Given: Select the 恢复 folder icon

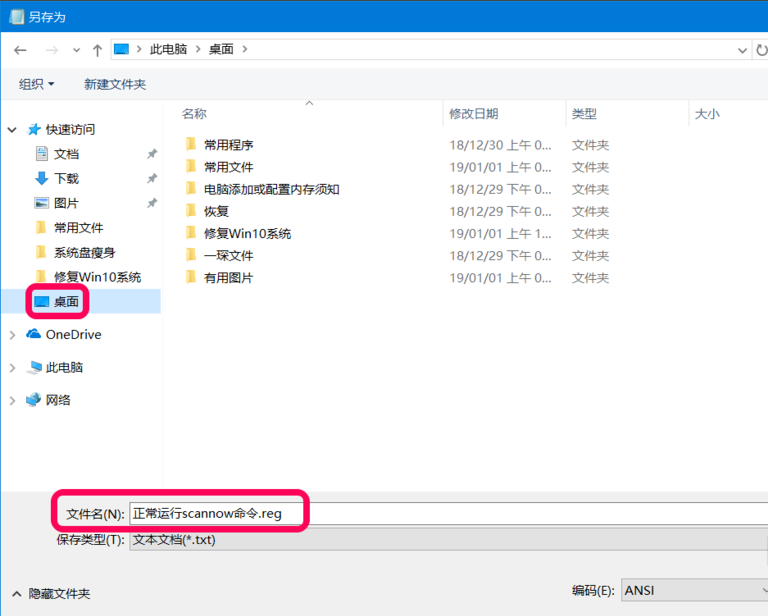Looking at the screenshot, I should (192, 211).
